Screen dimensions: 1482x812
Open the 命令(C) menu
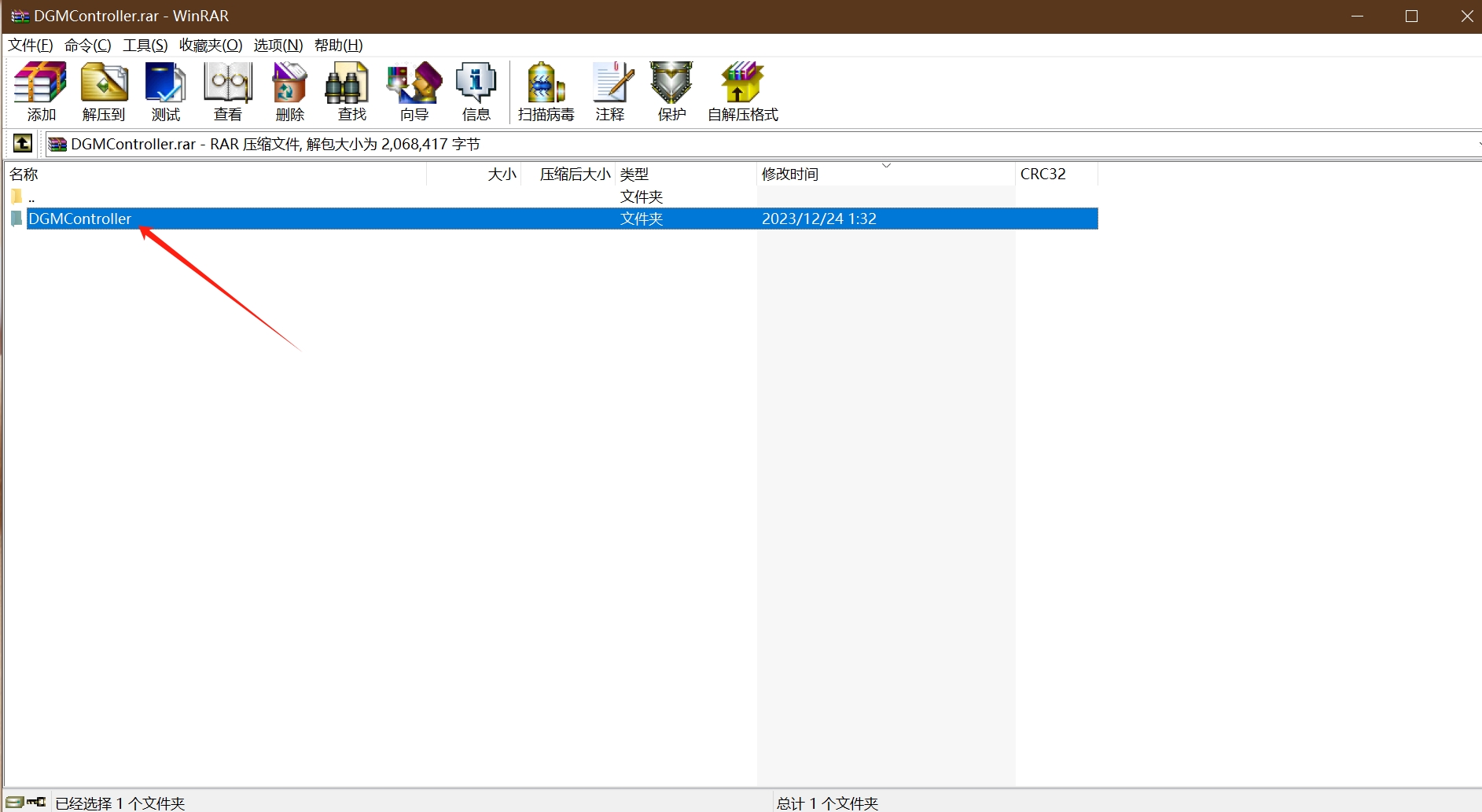(88, 45)
